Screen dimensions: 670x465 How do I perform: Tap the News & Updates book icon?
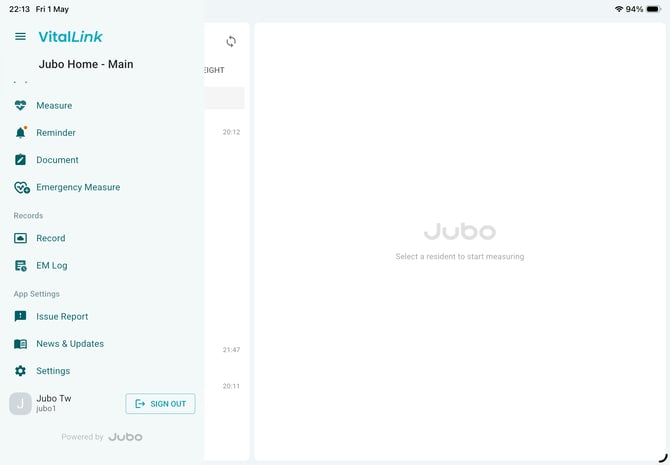20,344
